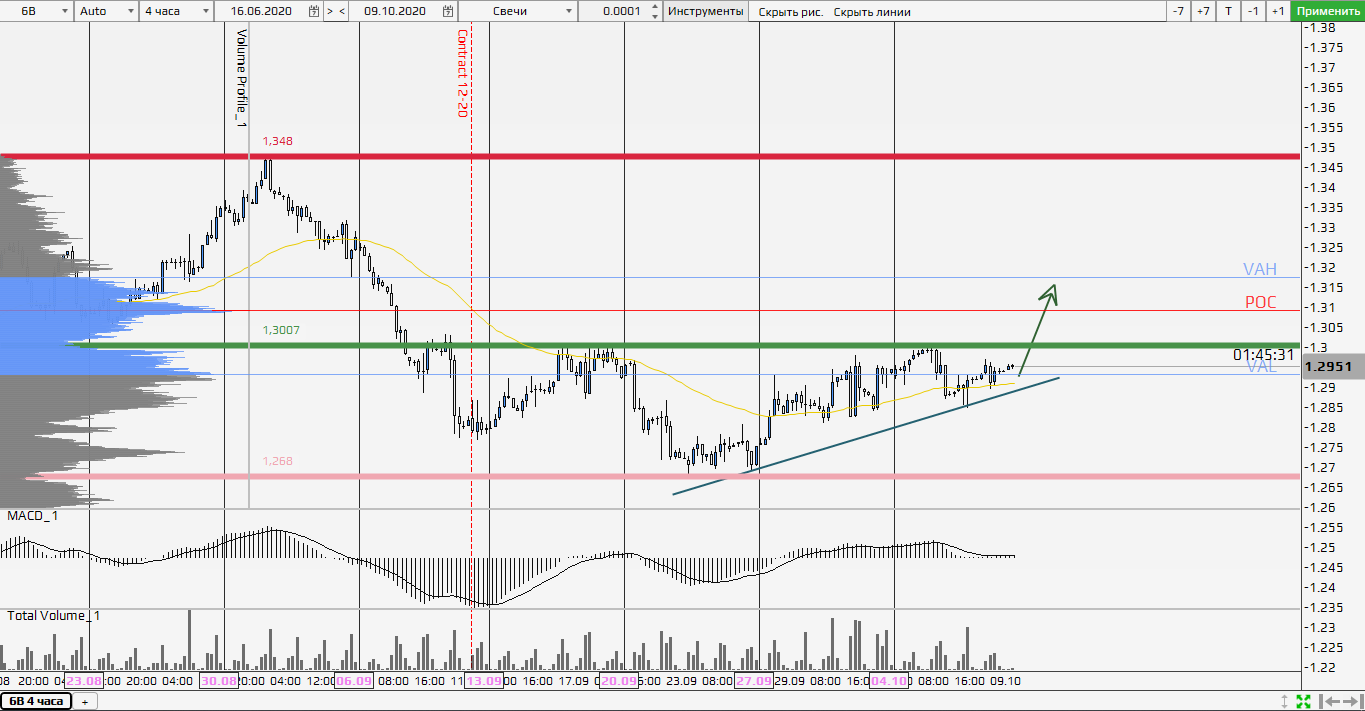Open the start date calendar picker
The height and width of the screenshot is (711, 1365).
(x=313, y=11)
